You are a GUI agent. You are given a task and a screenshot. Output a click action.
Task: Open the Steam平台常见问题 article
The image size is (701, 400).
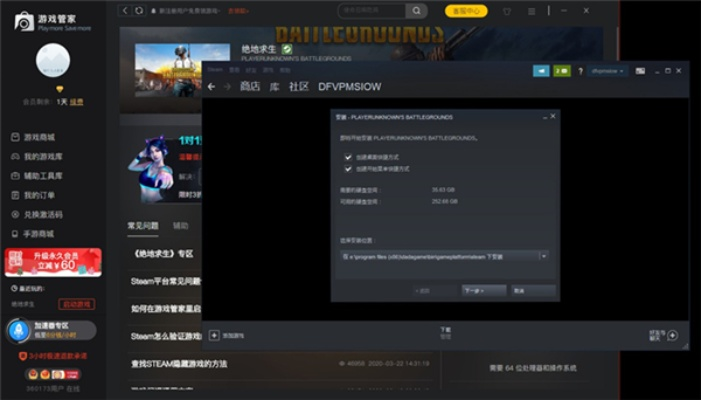(x=166, y=281)
